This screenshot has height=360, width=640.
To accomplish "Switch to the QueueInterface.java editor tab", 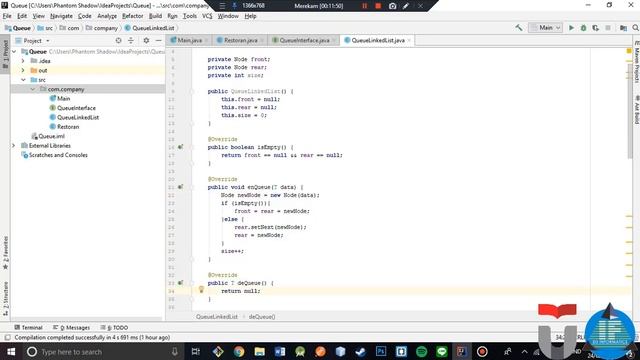I will coord(304,40).
